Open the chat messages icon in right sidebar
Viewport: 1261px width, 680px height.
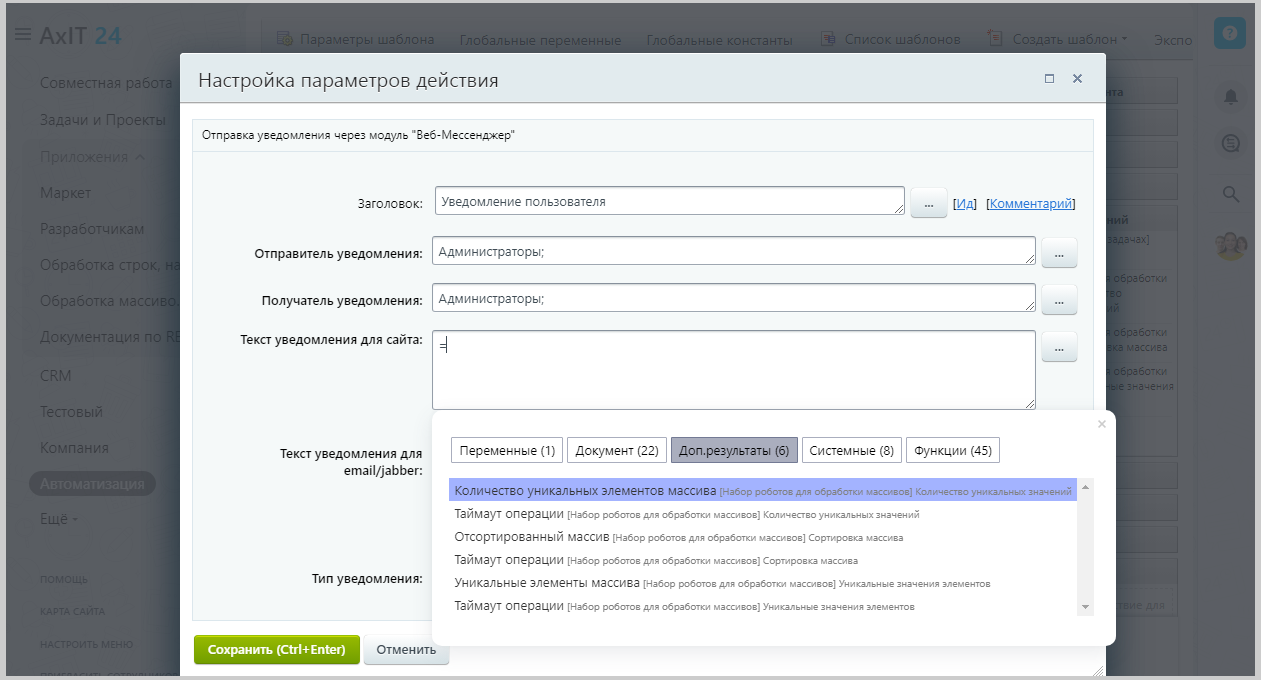pos(1230,144)
